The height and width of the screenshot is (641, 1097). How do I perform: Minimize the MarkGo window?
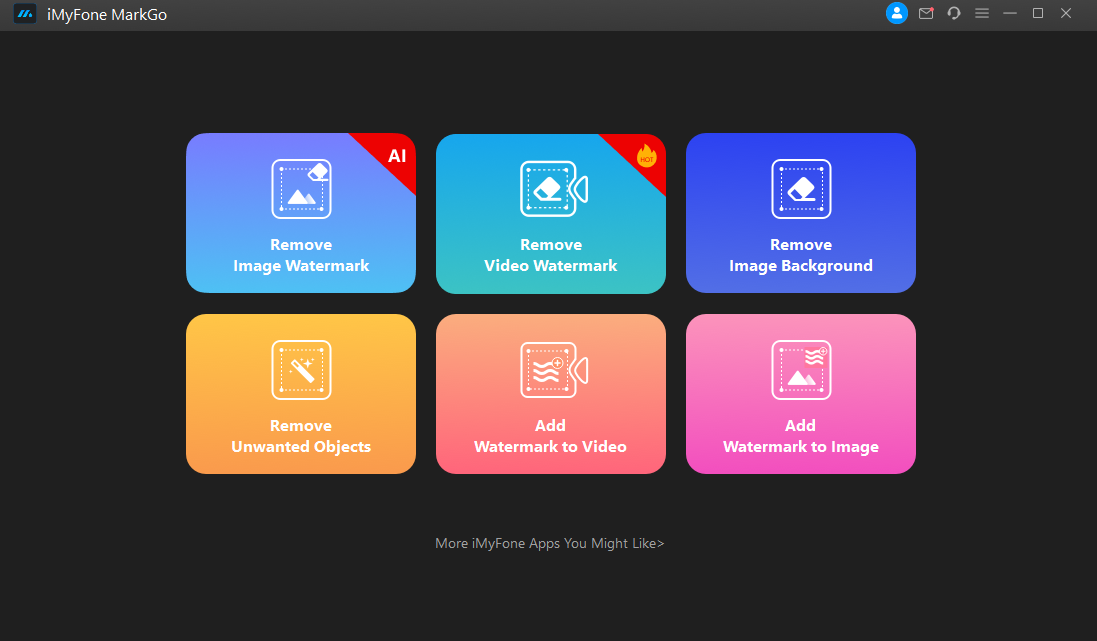coord(1010,13)
